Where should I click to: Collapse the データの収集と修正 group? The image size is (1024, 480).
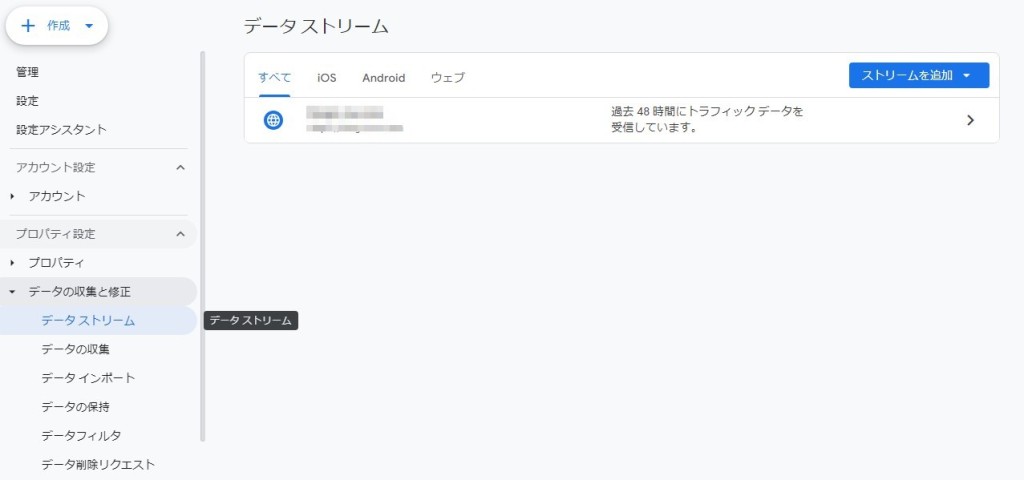tap(12, 292)
